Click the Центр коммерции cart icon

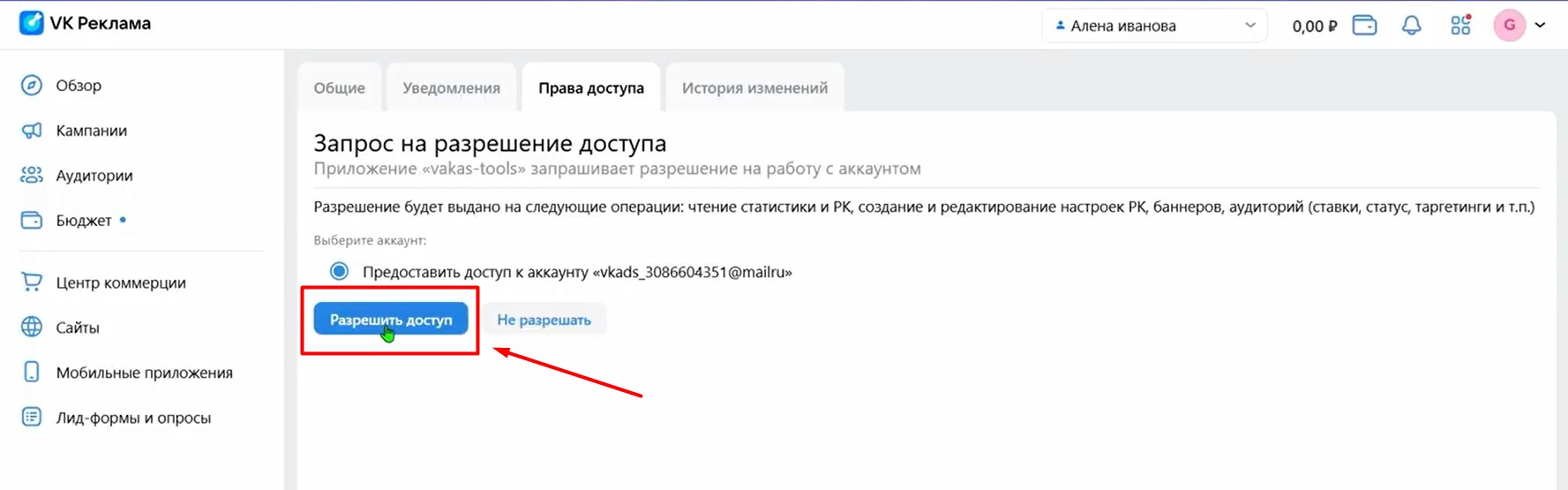(32, 283)
